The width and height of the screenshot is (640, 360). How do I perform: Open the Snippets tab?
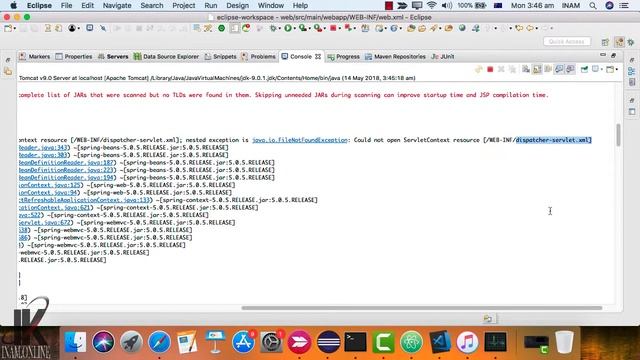tap(220, 57)
